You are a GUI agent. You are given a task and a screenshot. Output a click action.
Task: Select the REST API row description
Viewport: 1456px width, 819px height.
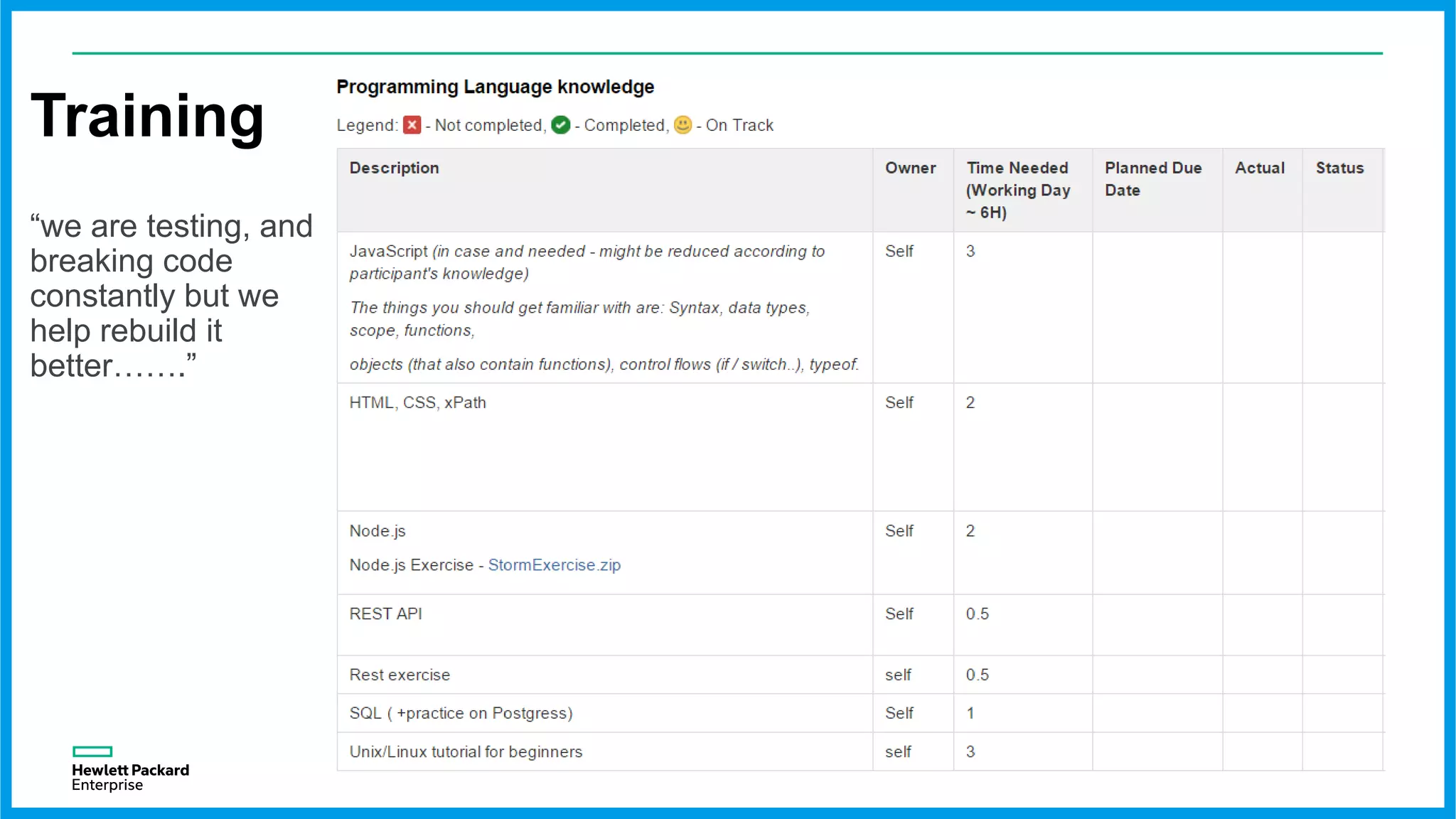pyautogui.click(x=385, y=614)
